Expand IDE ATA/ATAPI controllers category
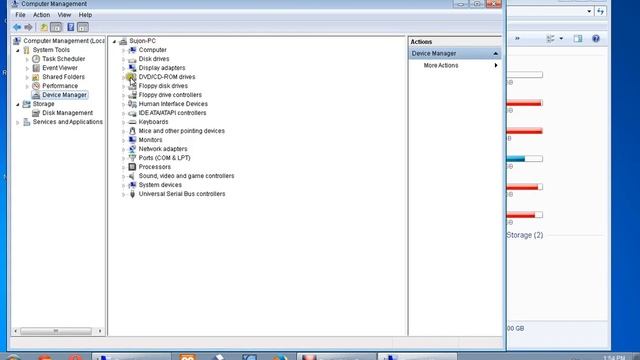Image resolution: width=640 pixels, height=360 pixels. [123, 113]
